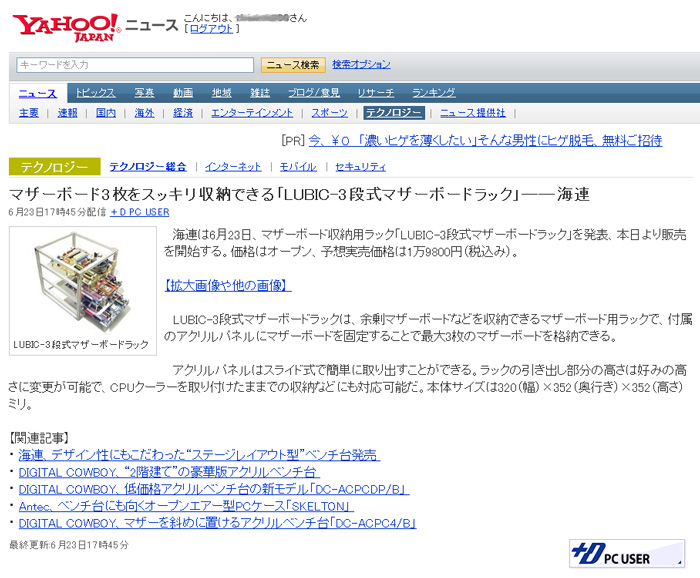Screen dimensions: 700x578
Task: Open the ニュース提供社 link
Action: (473, 113)
